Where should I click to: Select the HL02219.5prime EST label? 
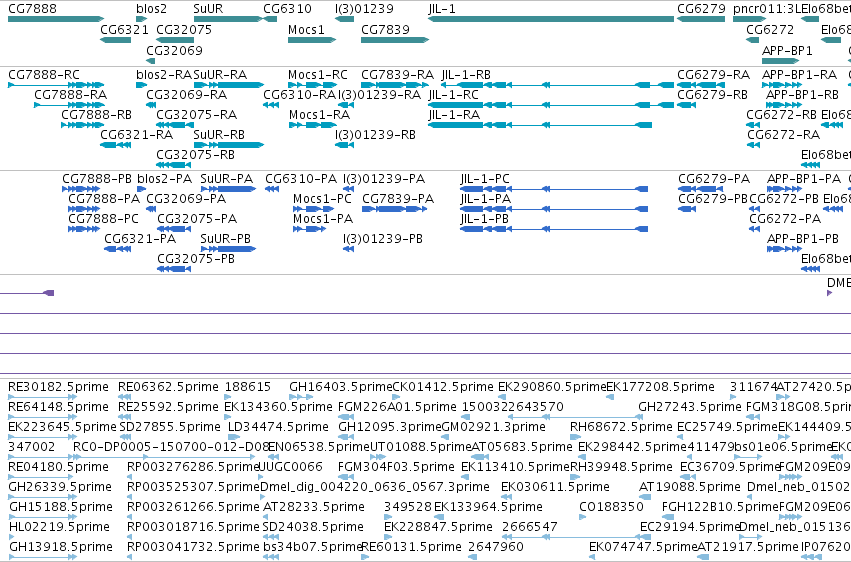pyautogui.click(x=59, y=527)
